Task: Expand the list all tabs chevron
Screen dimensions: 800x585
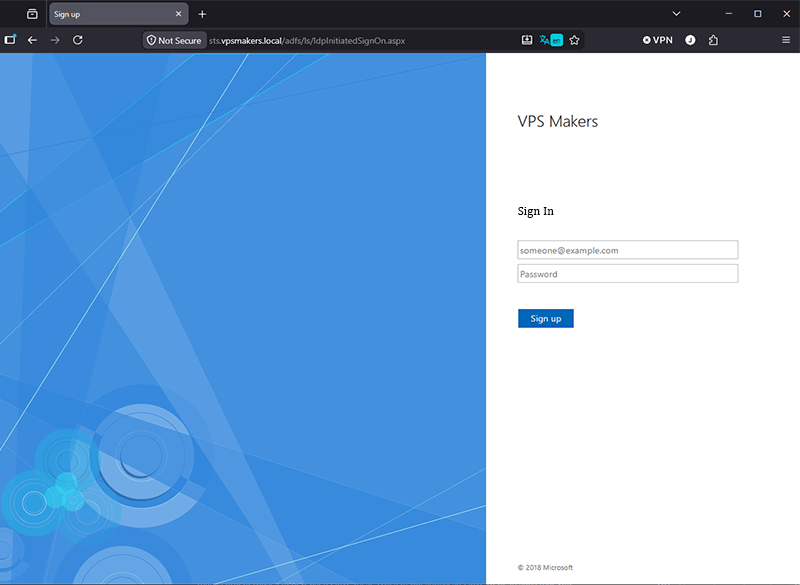Action: click(x=676, y=14)
